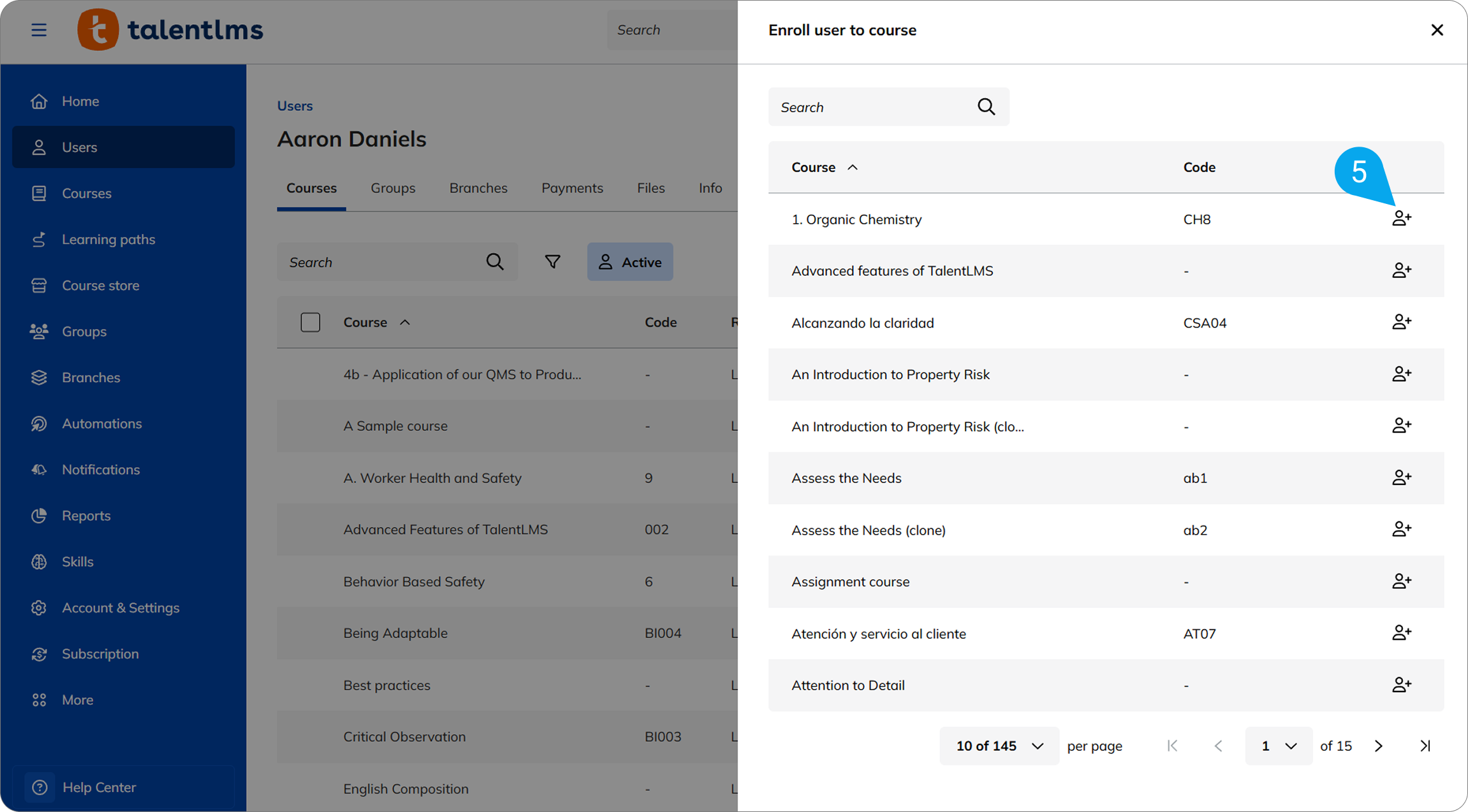Open the Help Center
Screen dimensions: 1468x812
pyautogui.click(x=123, y=787)
